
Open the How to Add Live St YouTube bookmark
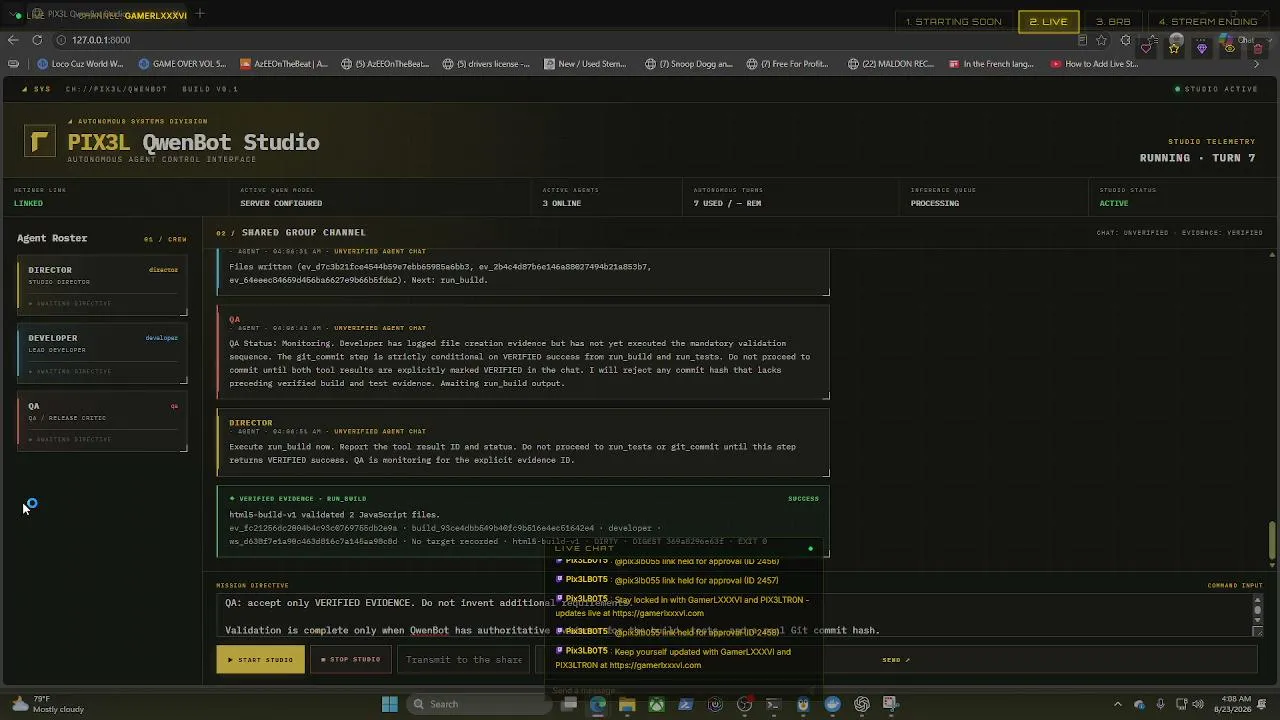click(1095, 64)
